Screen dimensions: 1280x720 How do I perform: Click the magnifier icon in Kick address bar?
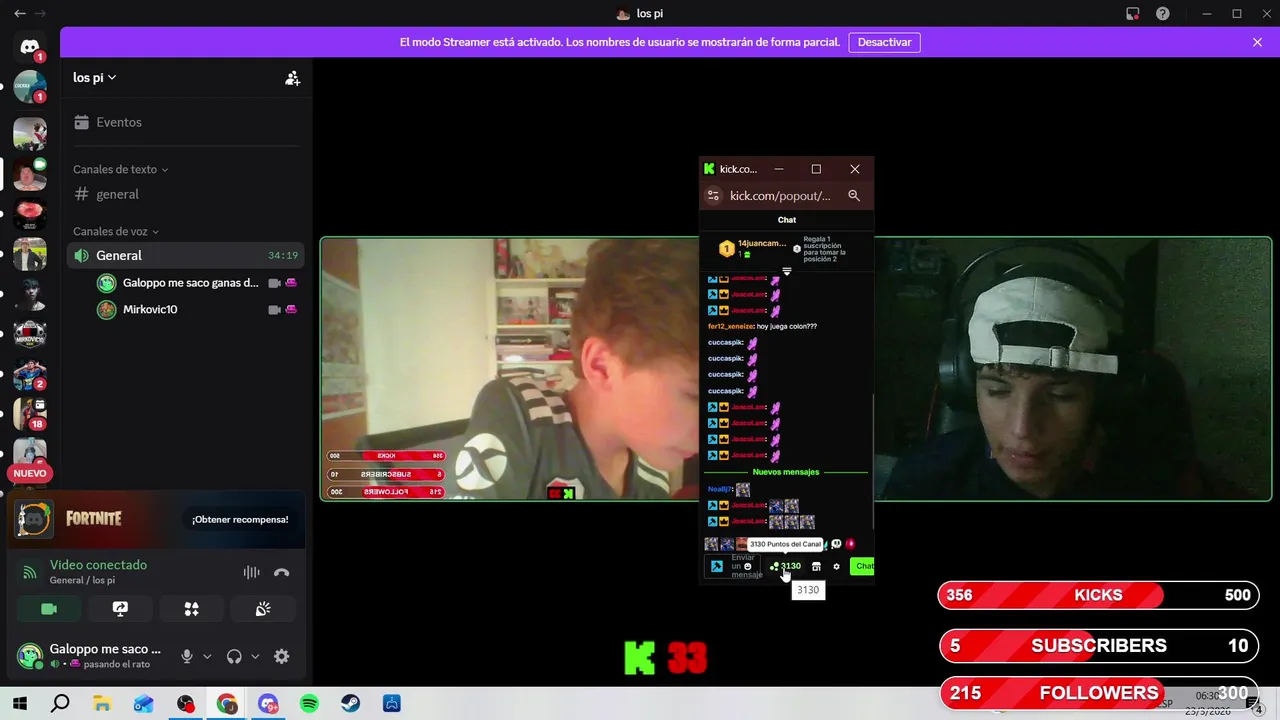(x=854, y=196)
